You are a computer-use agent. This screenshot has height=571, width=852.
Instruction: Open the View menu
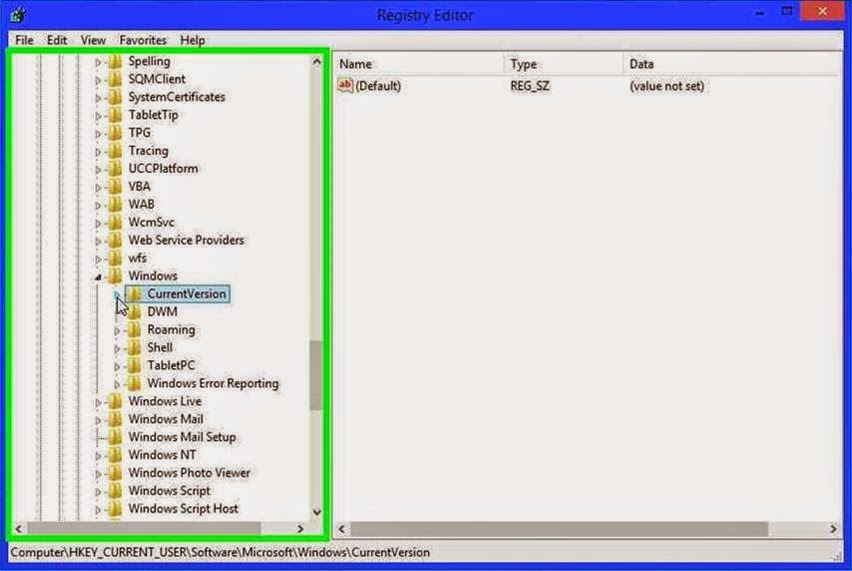click(x=93, y=40)
